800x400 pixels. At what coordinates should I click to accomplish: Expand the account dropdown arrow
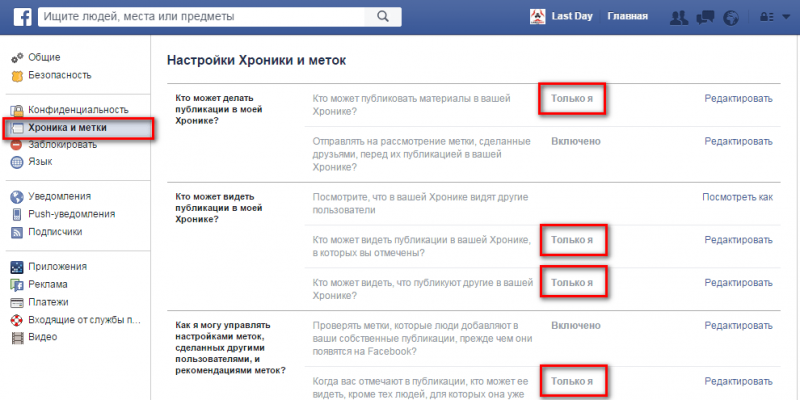click(785, 17)
